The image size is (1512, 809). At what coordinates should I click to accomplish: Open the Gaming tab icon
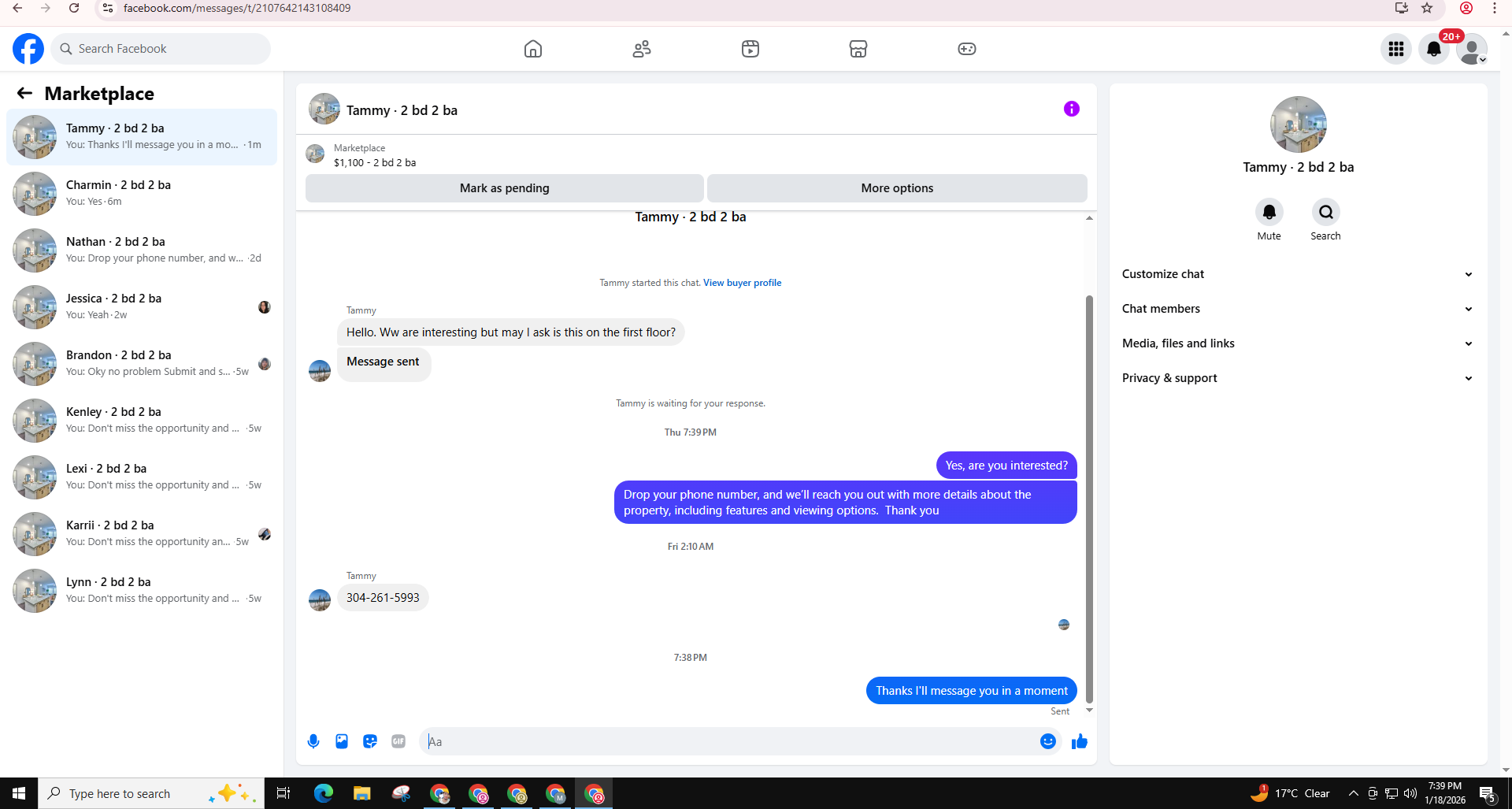[x=967, y=49]
